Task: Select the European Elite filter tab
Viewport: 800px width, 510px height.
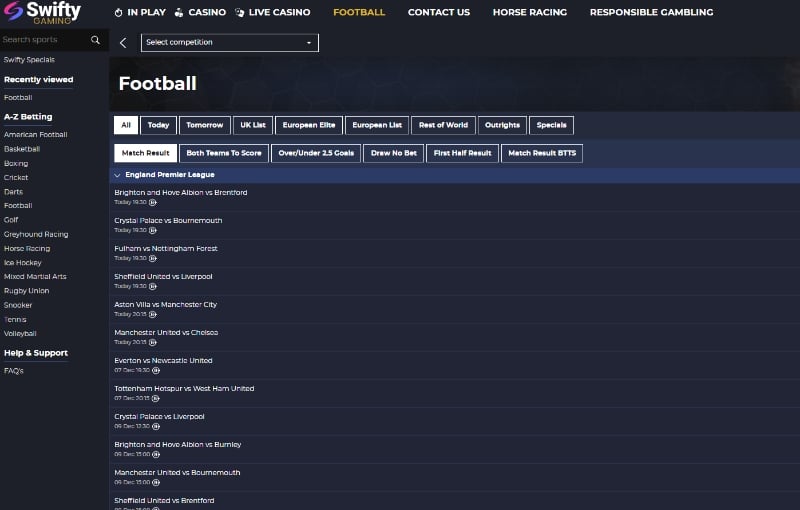Action: click(309, 125)
